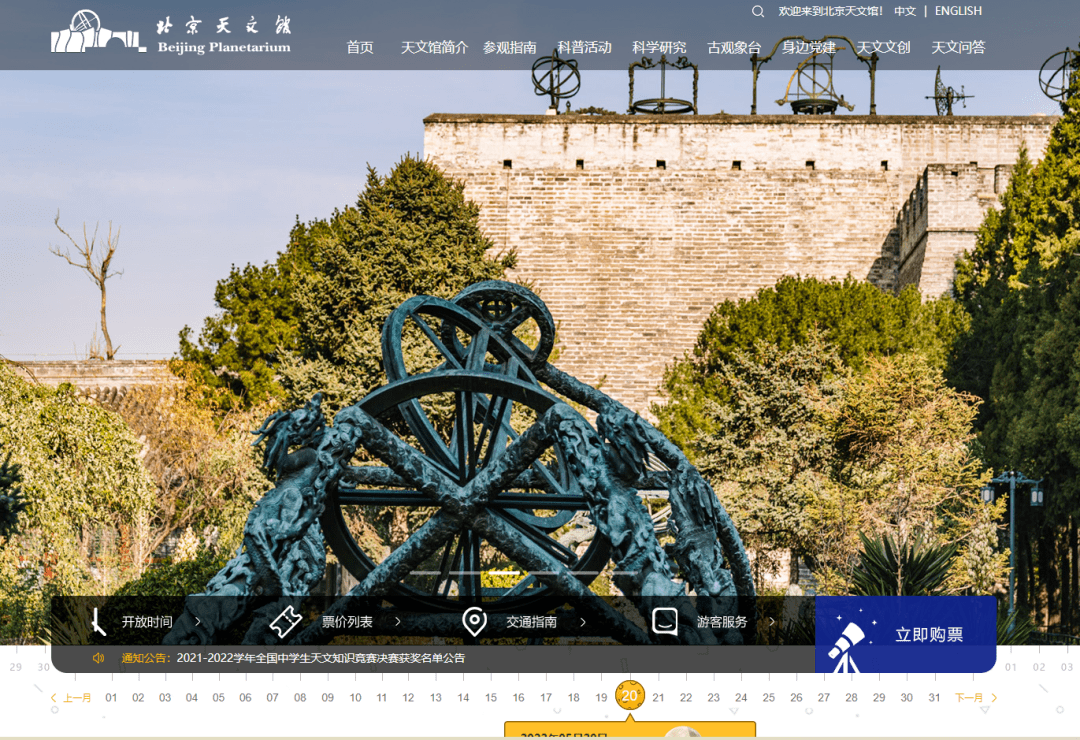Viewport: 1080px width, 740px height.
Task: Select date 18 on the calendar strip
Action: (x=574, y=697)
